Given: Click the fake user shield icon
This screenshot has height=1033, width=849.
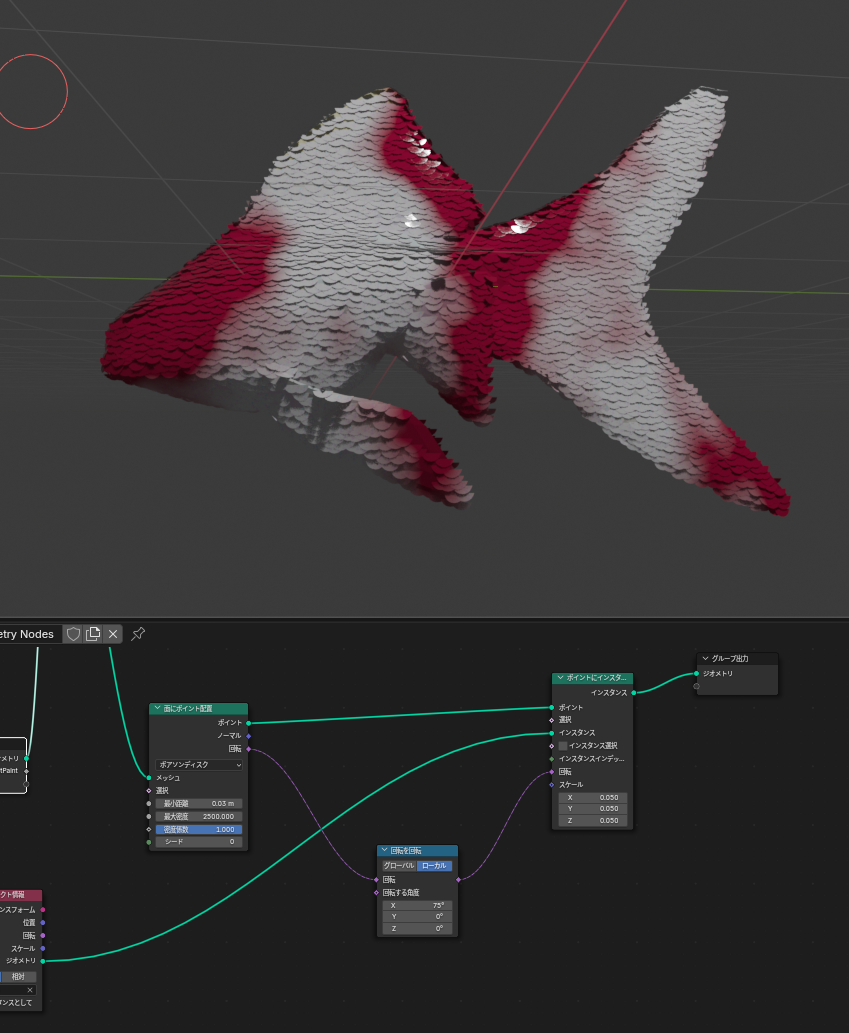Looking at the screenshot, I should click(73, 634).
